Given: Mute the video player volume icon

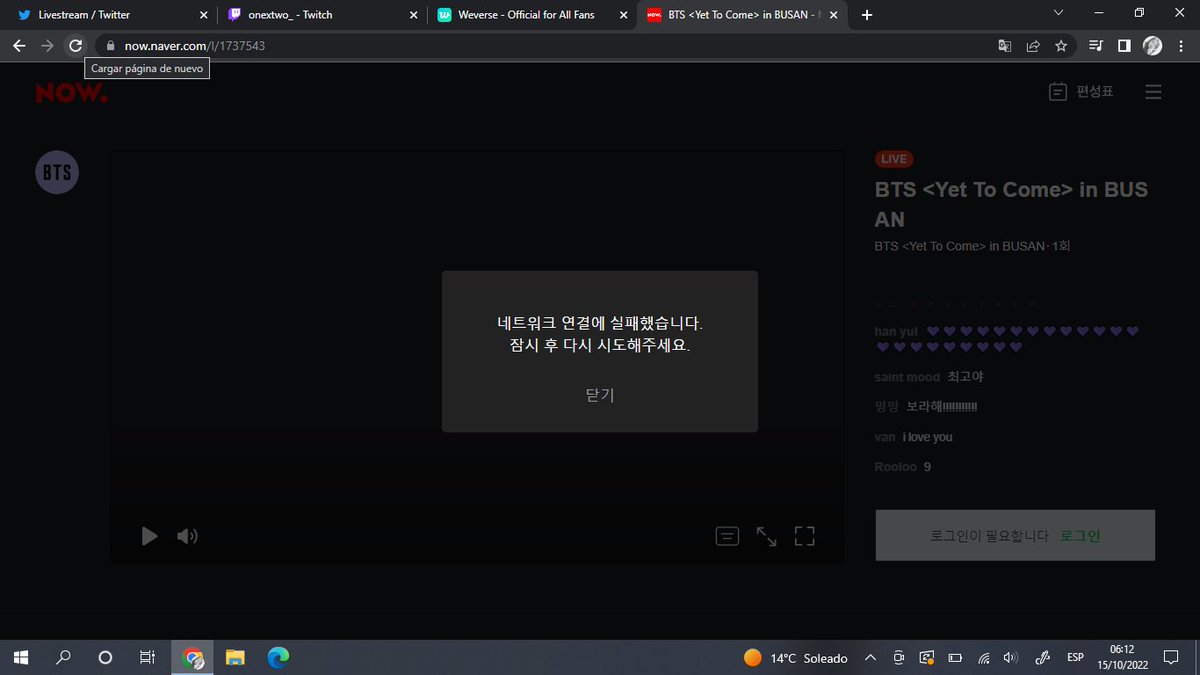Looking at the screenshot, I should [x=187, y=536].
